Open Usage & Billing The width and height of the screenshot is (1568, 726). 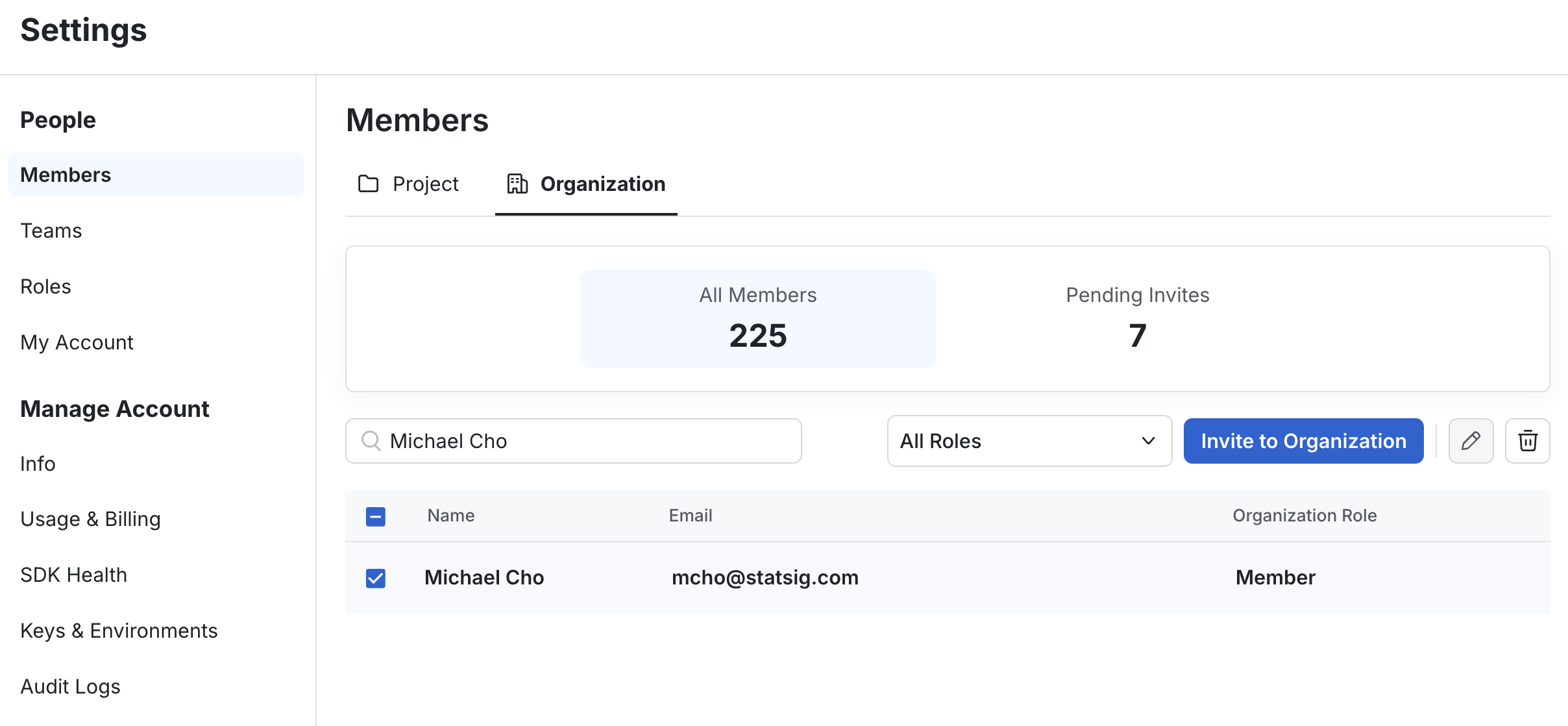(91, 519)
